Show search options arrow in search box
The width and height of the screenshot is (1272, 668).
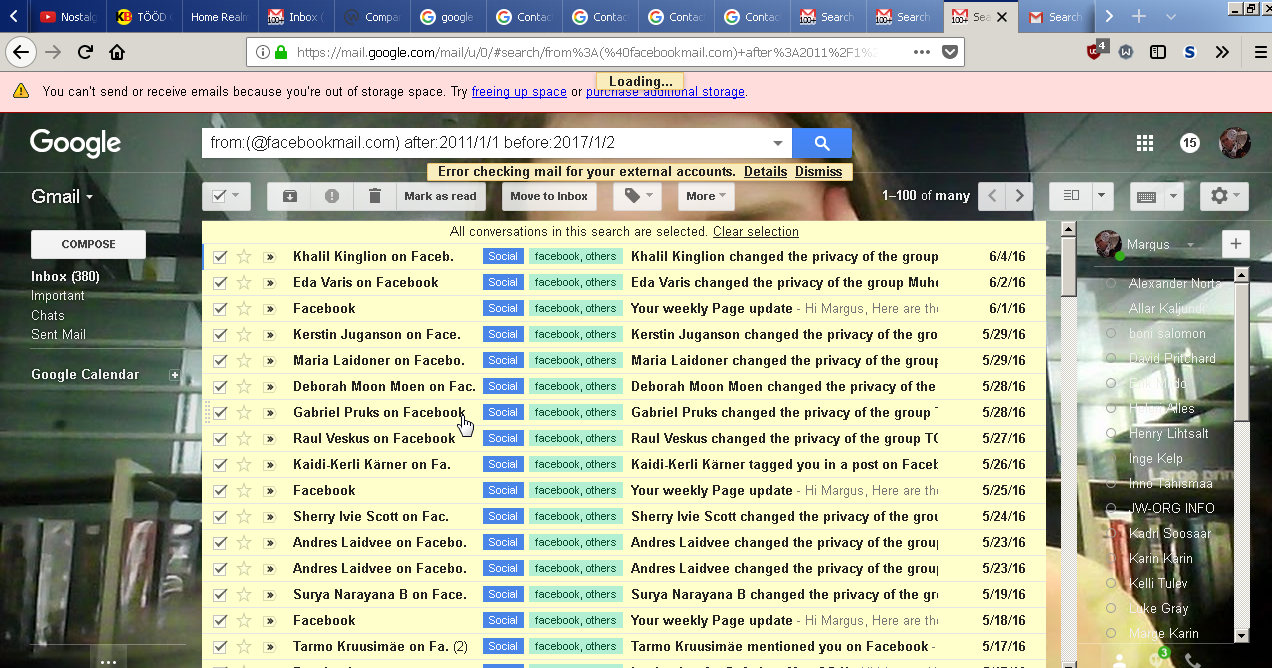coord(778,143)
